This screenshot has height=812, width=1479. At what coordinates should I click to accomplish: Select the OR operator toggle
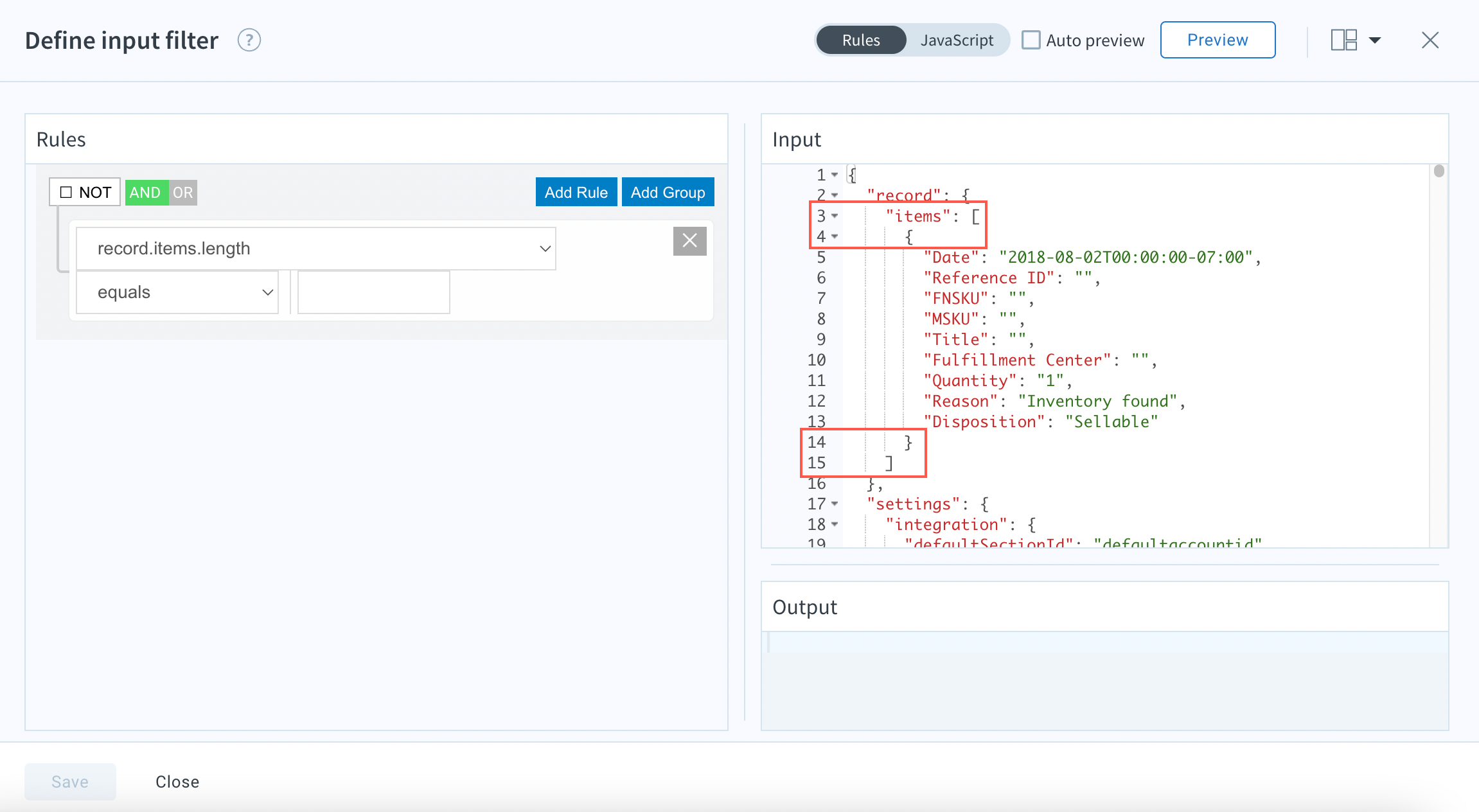point(183,192)
